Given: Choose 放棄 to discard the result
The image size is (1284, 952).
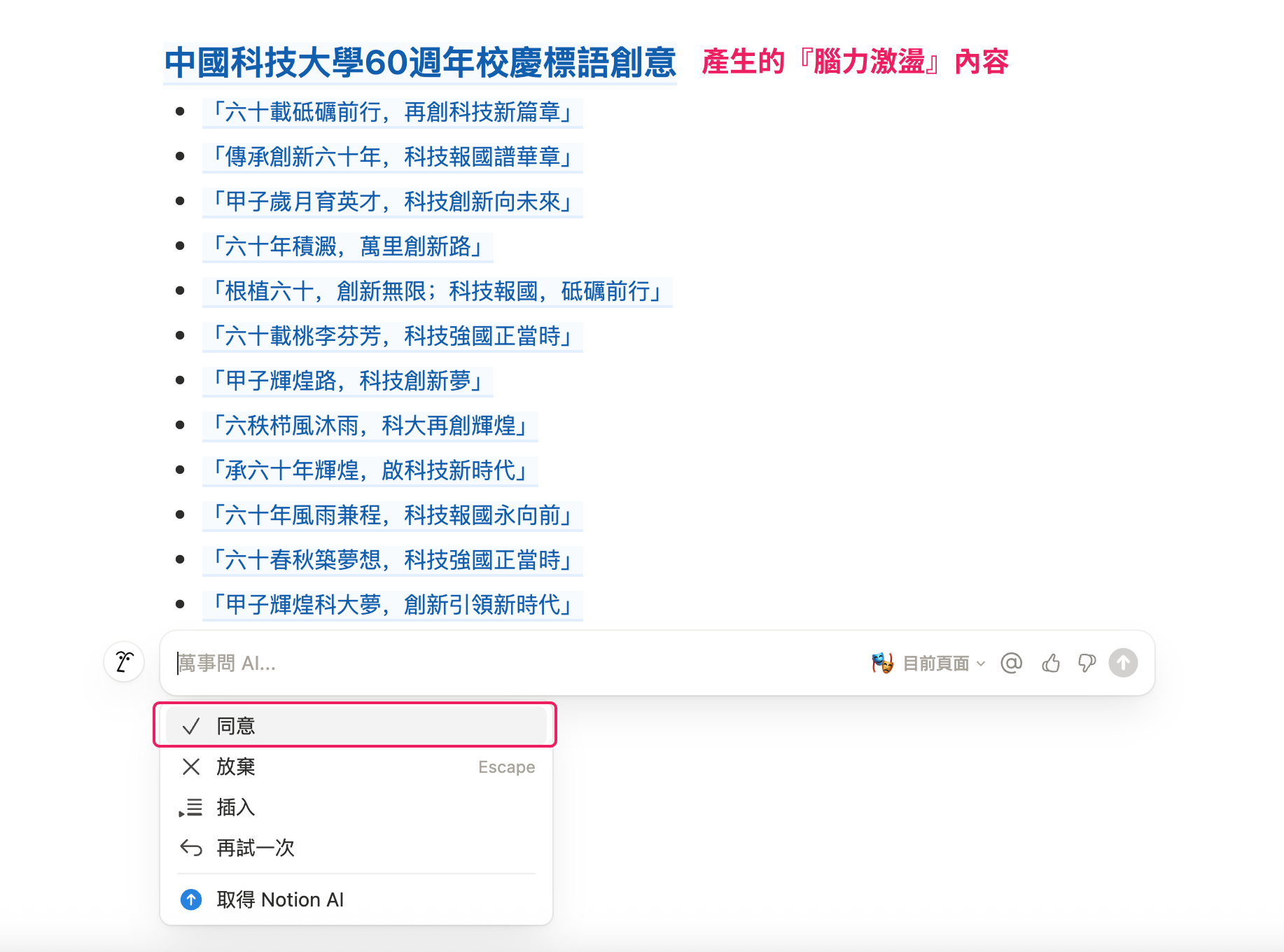Looking at the screenshot, I should coord(236,767).
